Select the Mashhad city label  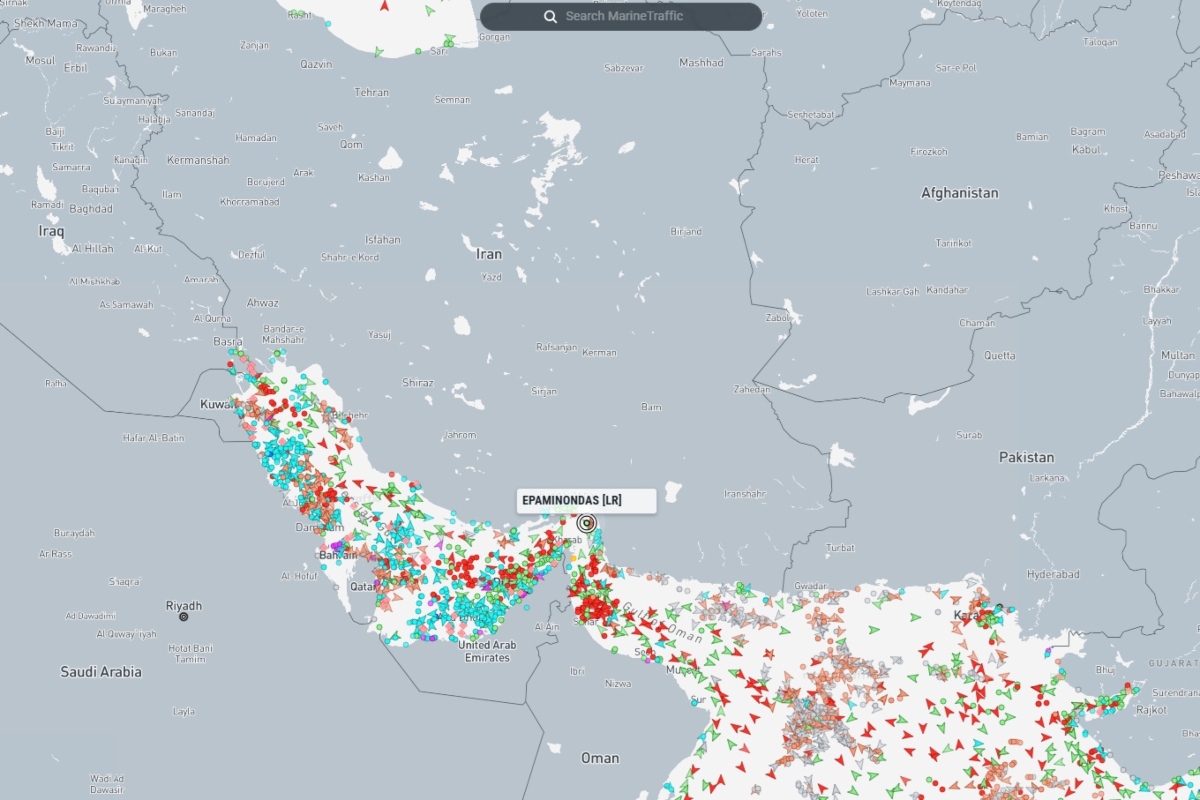coord(701,63)
